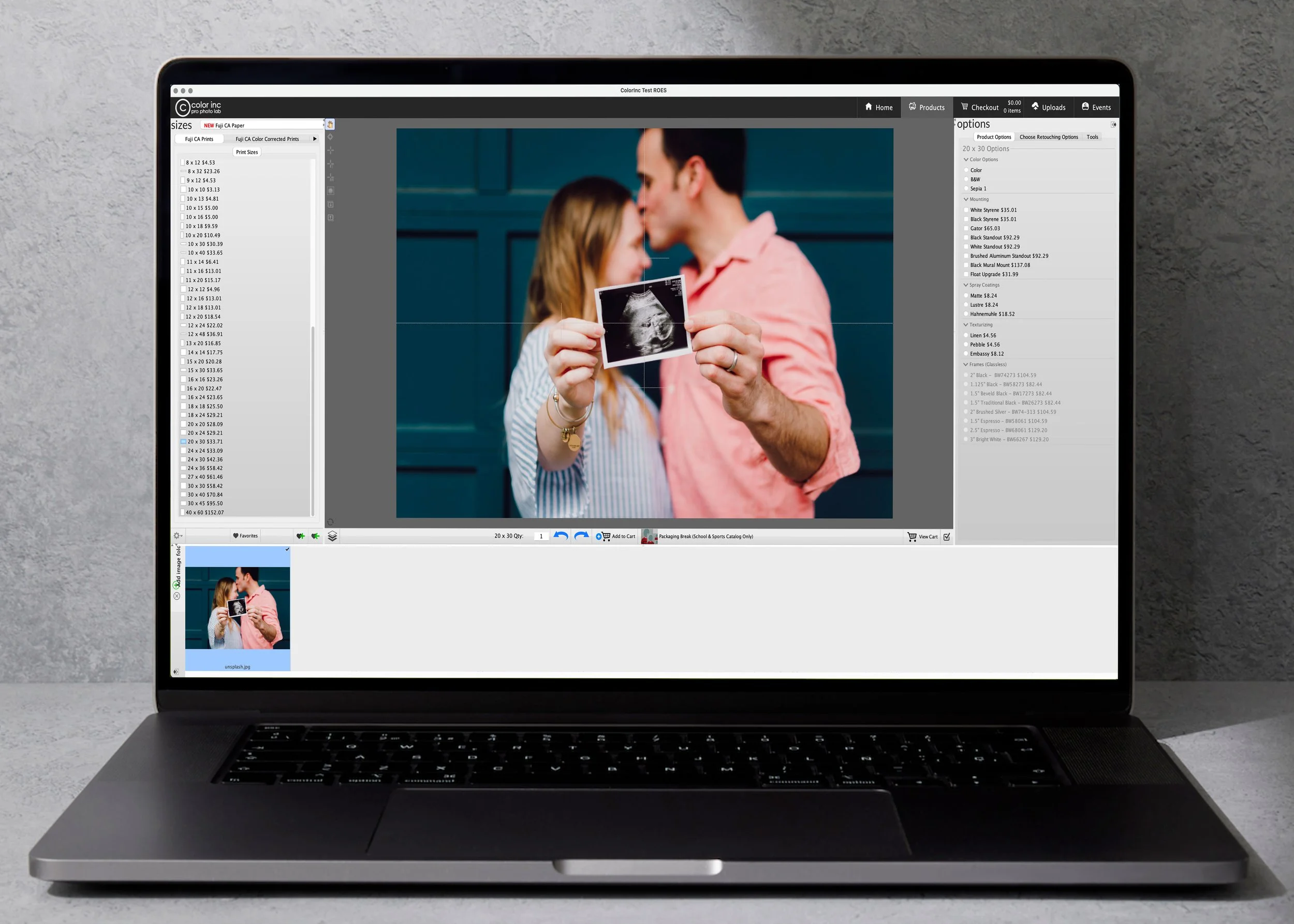This screenshot has height=924, width=1294.
Task: Check the White Styrene mounting option
Action: pyautogui.click(x=966, y=210)
